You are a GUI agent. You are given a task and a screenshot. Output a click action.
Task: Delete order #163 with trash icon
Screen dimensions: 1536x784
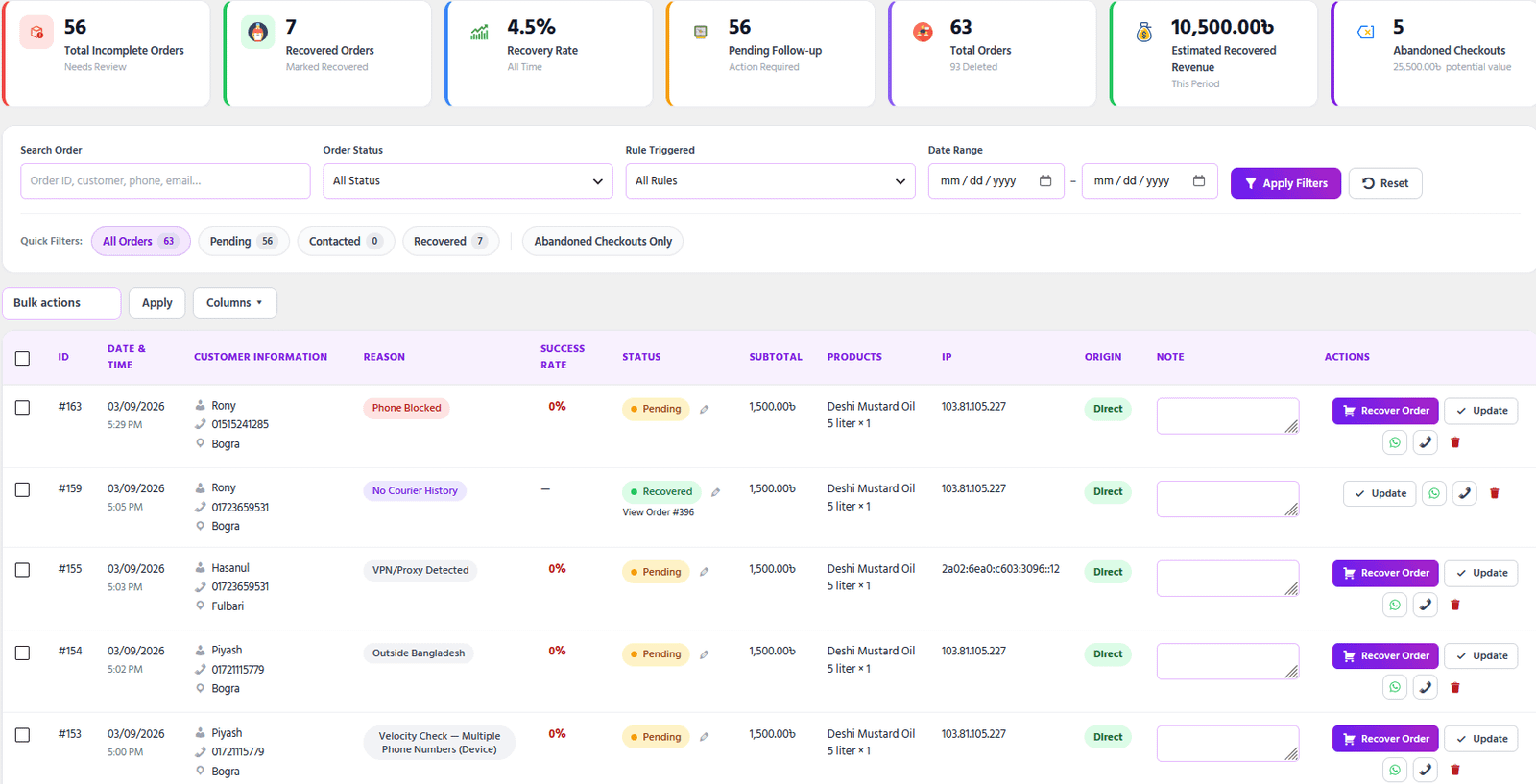tap(1455, 442)
